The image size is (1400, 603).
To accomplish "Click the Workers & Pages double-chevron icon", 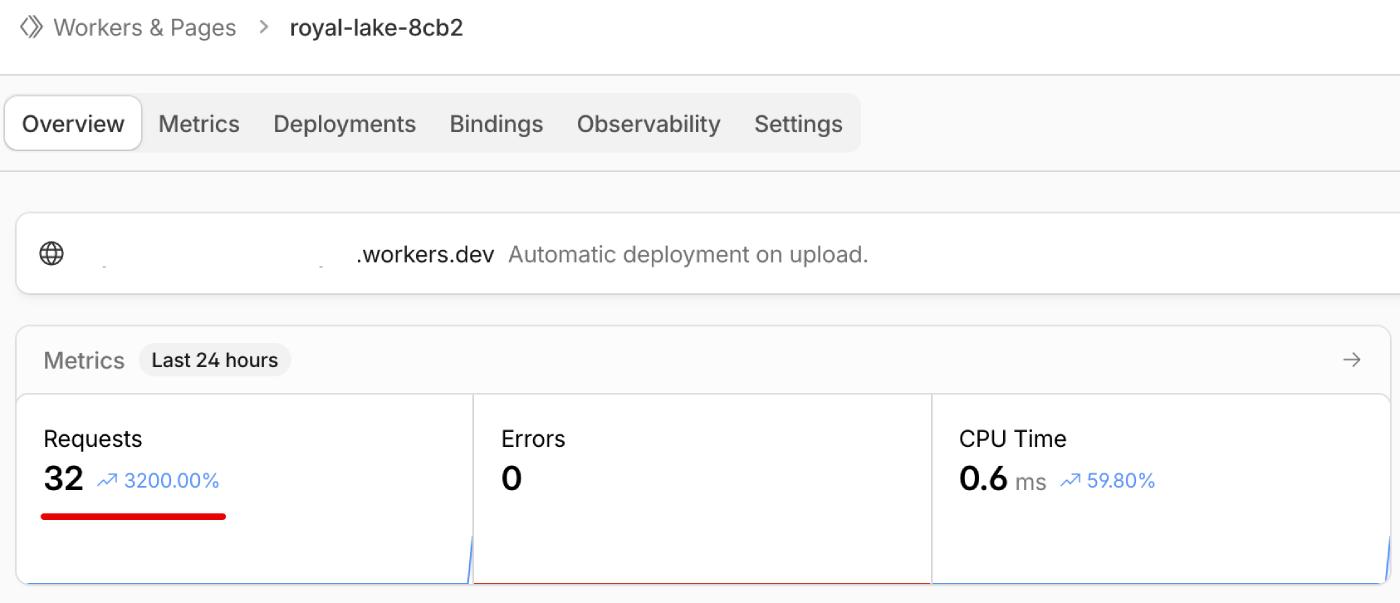I will click(31, 27).
